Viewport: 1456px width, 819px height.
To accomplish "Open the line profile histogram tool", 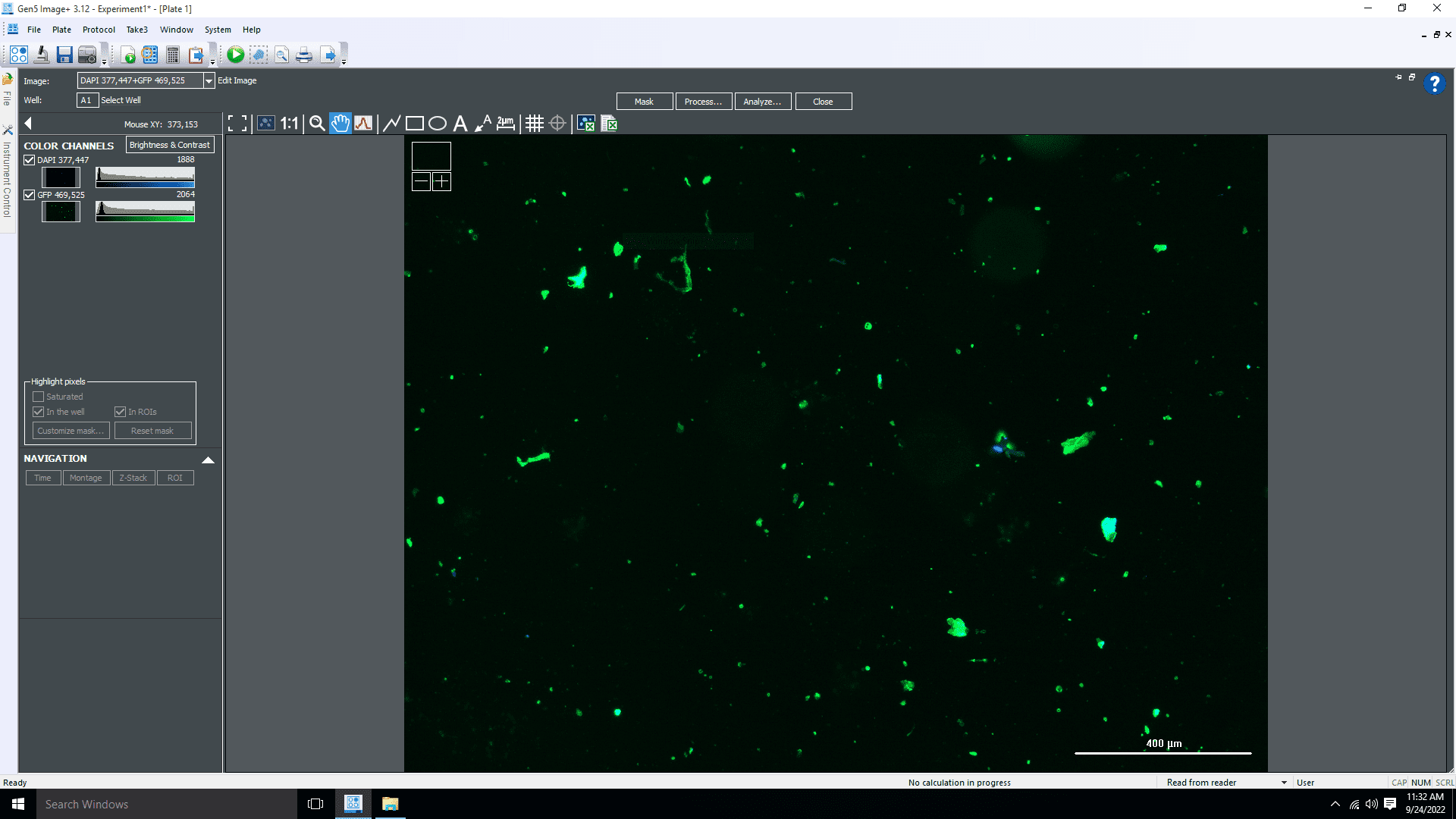I will click(x=363, y=124).
